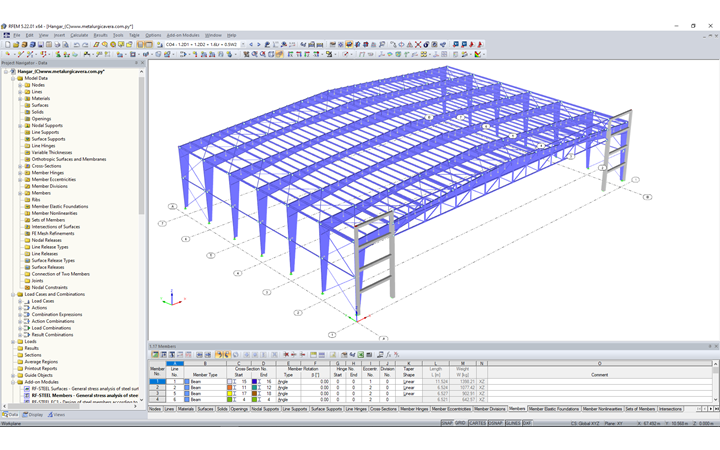
Task: Open the Calculate menu
Action: pos(79,35)
